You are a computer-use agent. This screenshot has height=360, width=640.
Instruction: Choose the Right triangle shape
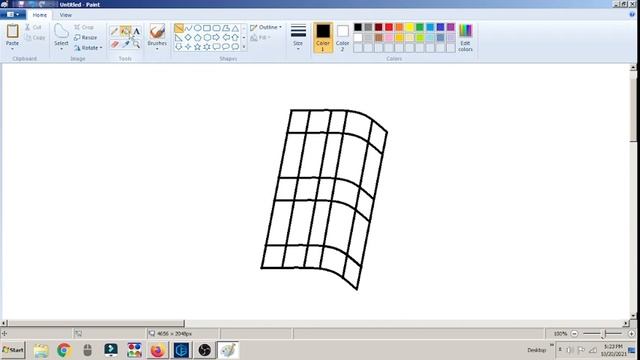[179, 38]
